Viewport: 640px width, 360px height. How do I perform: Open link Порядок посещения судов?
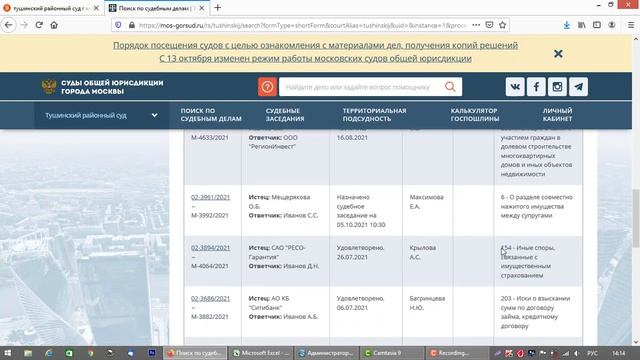point(315,45)
